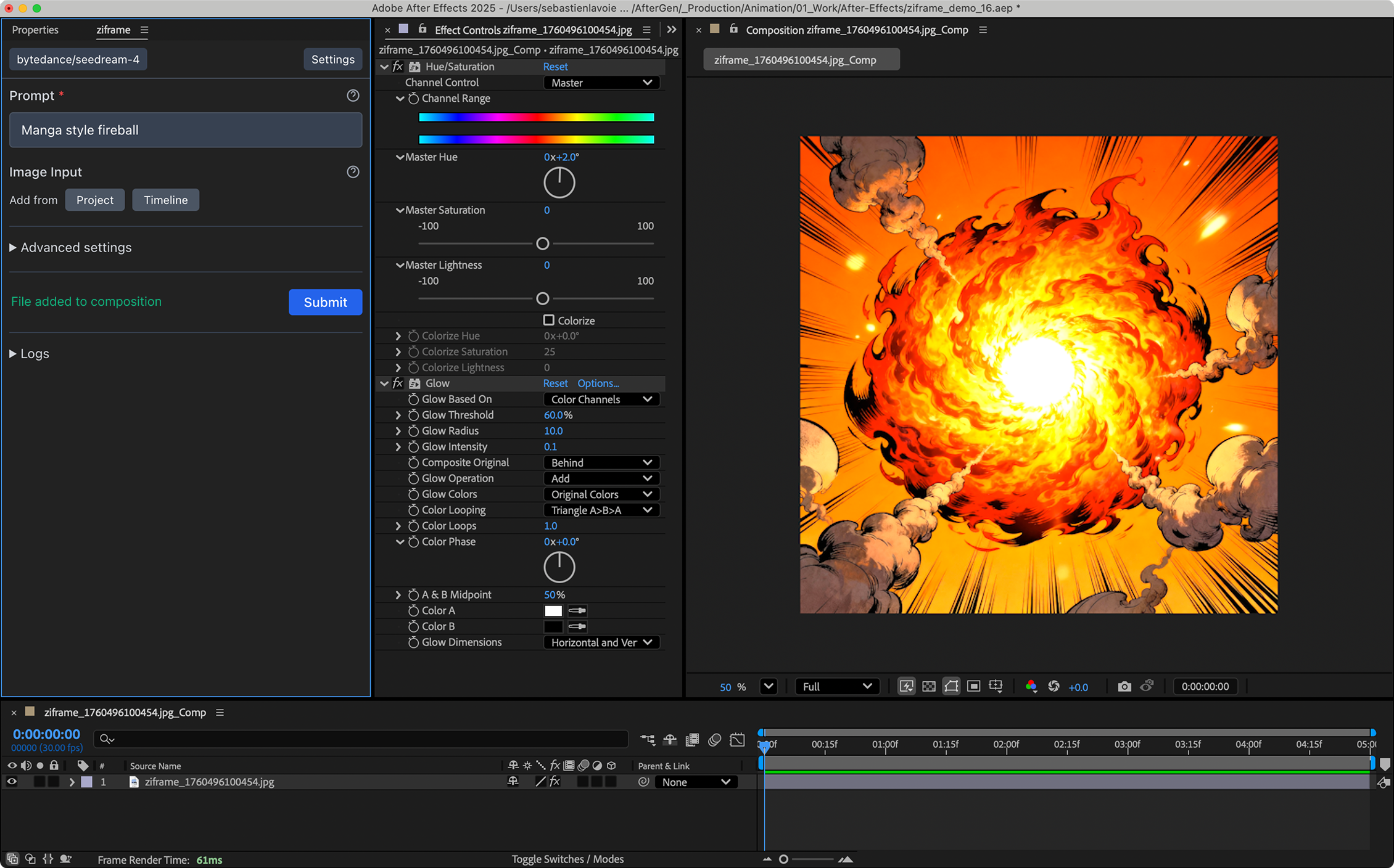Enable the Colorize checkbox

click(x=548, y=320)
